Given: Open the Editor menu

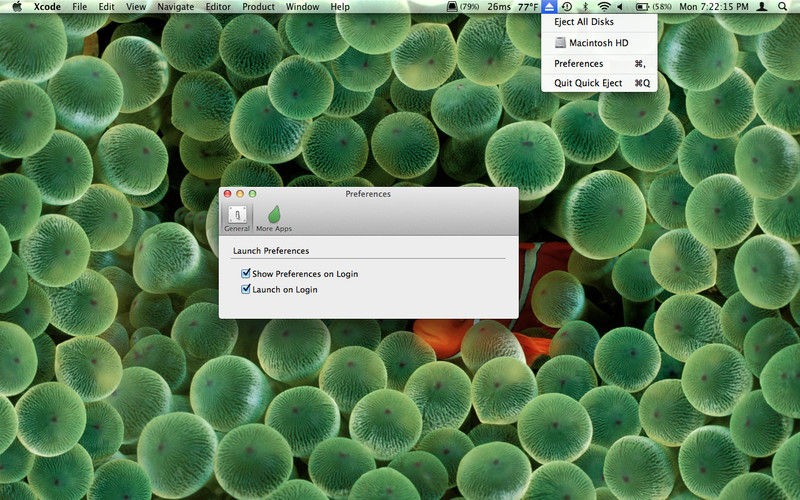Looking at the screenshot, I should pyautogui.click(x=218, y=7).
